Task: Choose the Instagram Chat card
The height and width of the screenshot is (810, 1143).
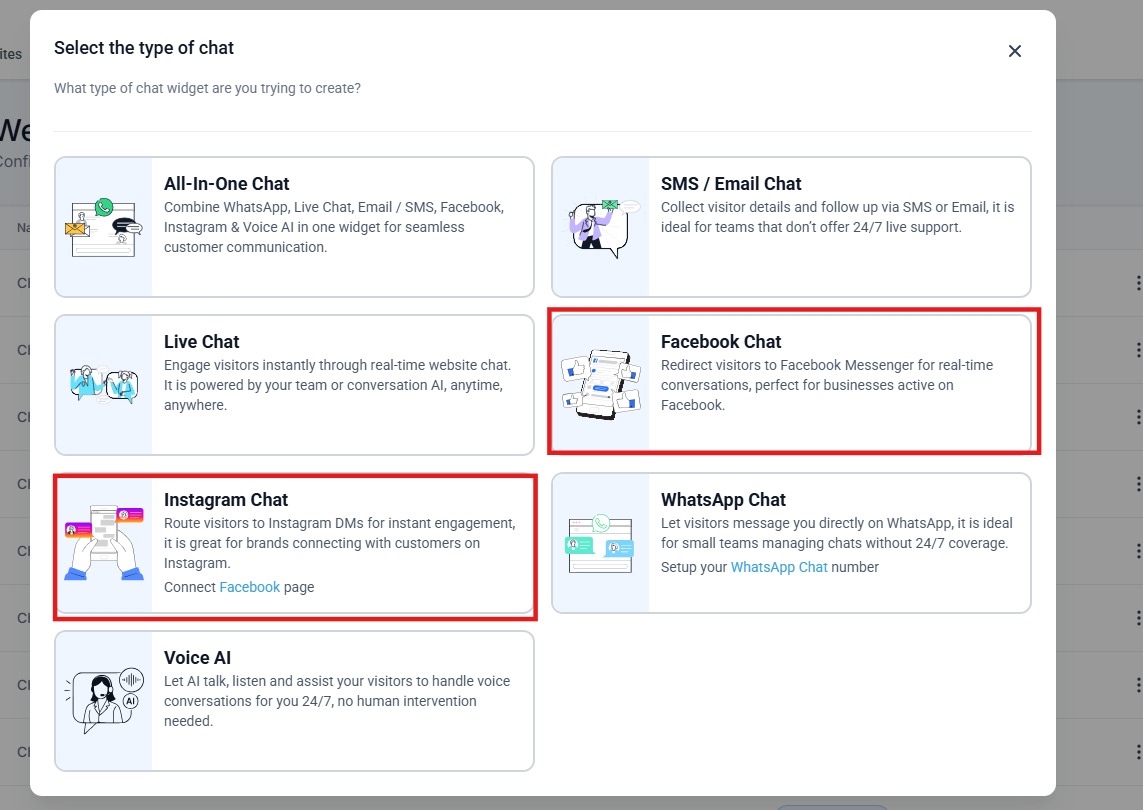Action: 294,543
